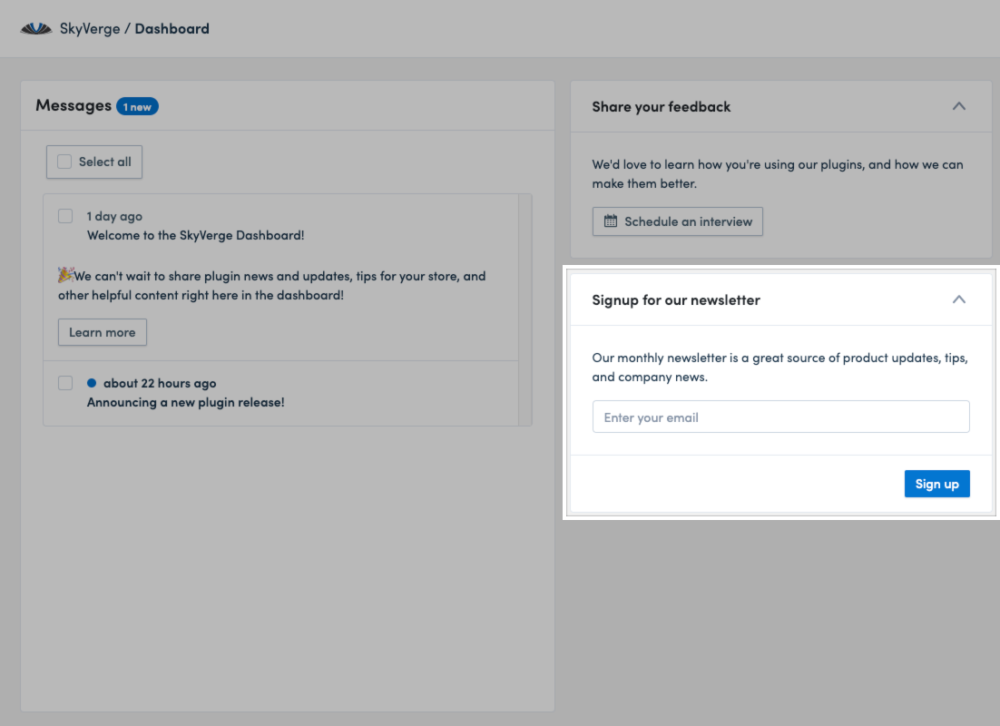Click the 1 day ago timestamp
The image size is (1000, 726).
click(114, 216)
